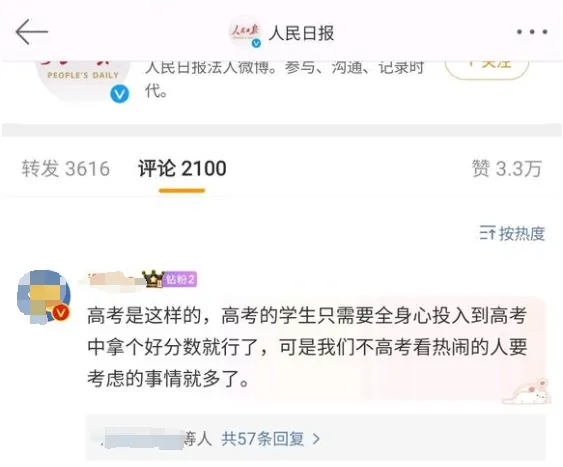Tap the back arrow icon
This screenshot has width=563, height=467.
(x=32, y=32)
